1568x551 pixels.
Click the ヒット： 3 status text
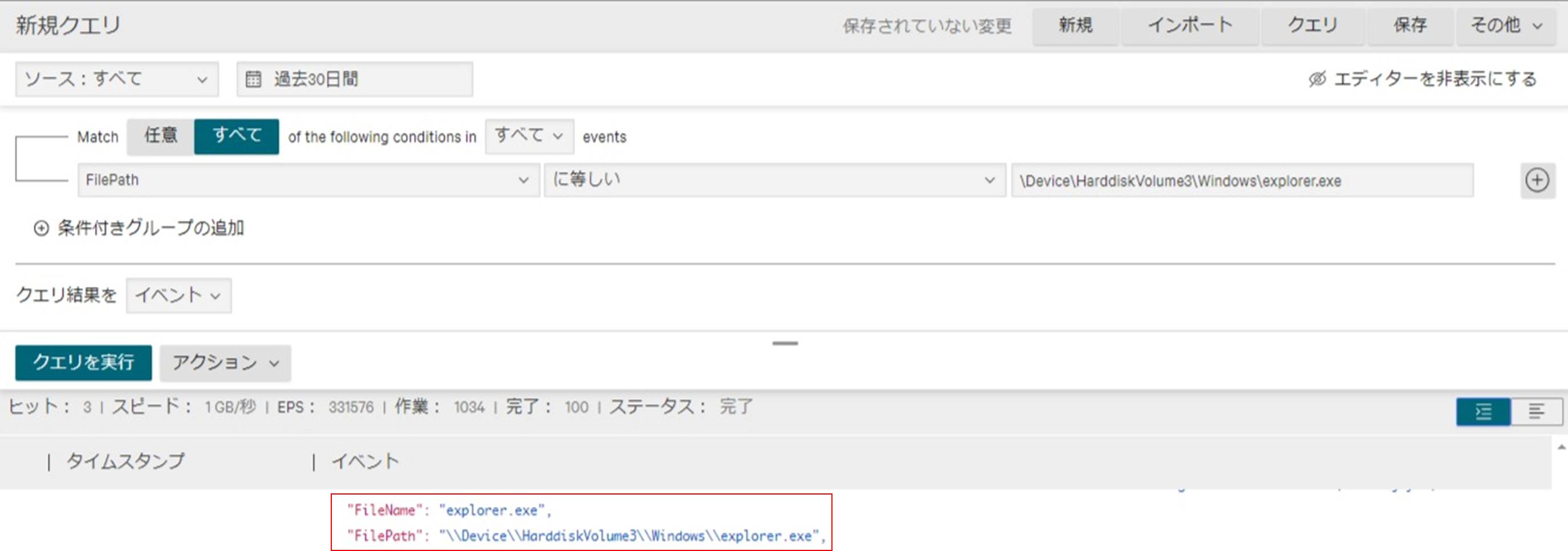coord(50,407)
